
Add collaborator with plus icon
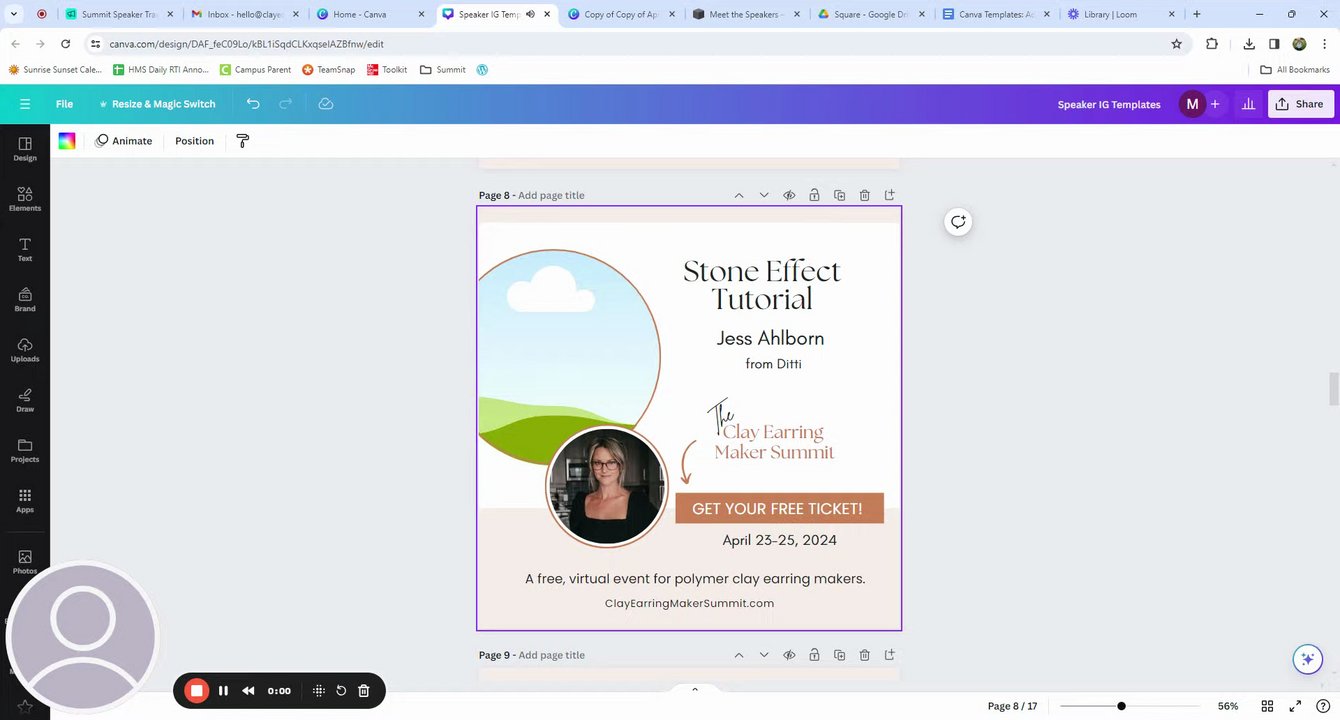1215,104
